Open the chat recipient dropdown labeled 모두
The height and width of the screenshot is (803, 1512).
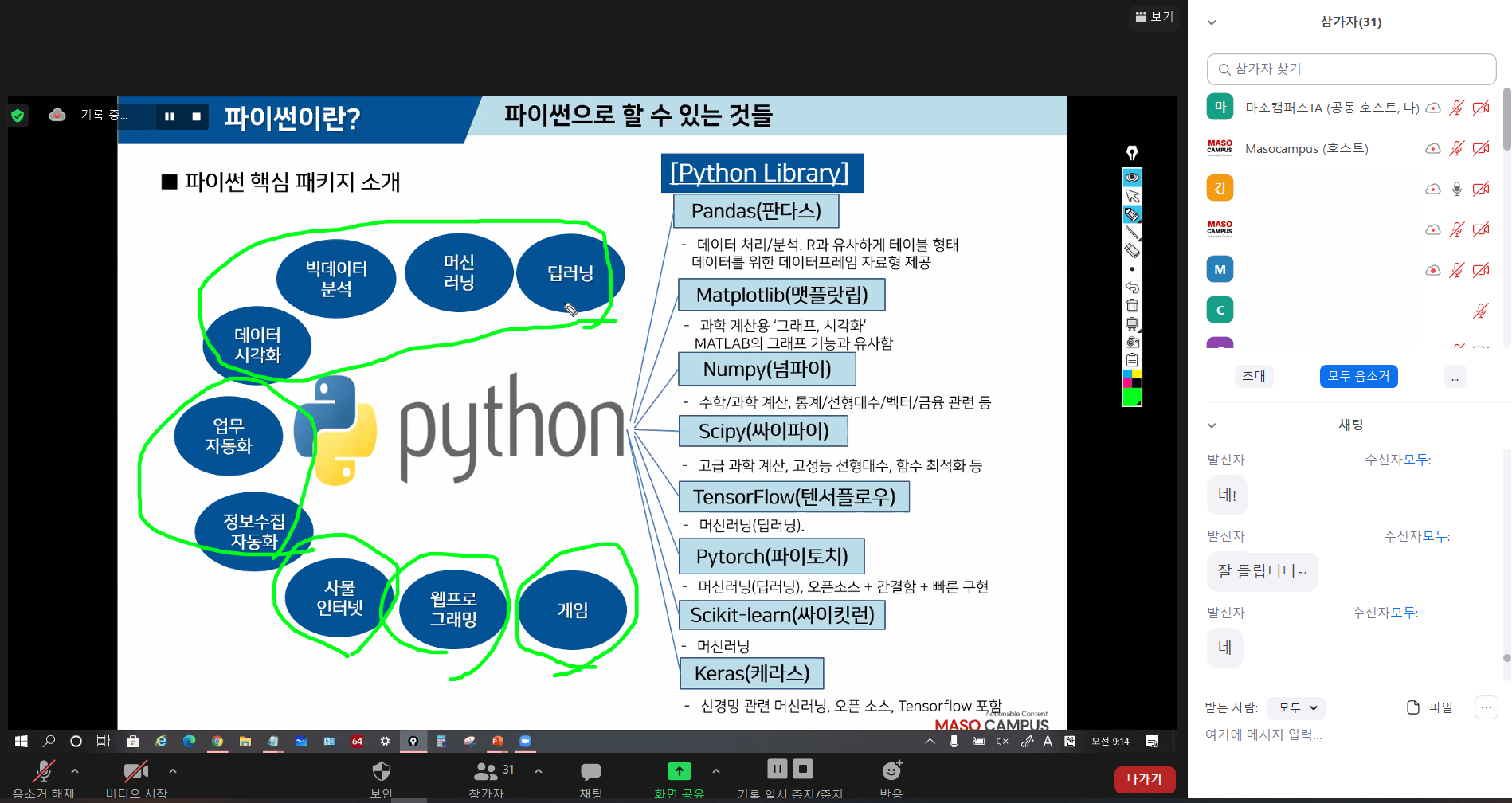coord(1297,707)
